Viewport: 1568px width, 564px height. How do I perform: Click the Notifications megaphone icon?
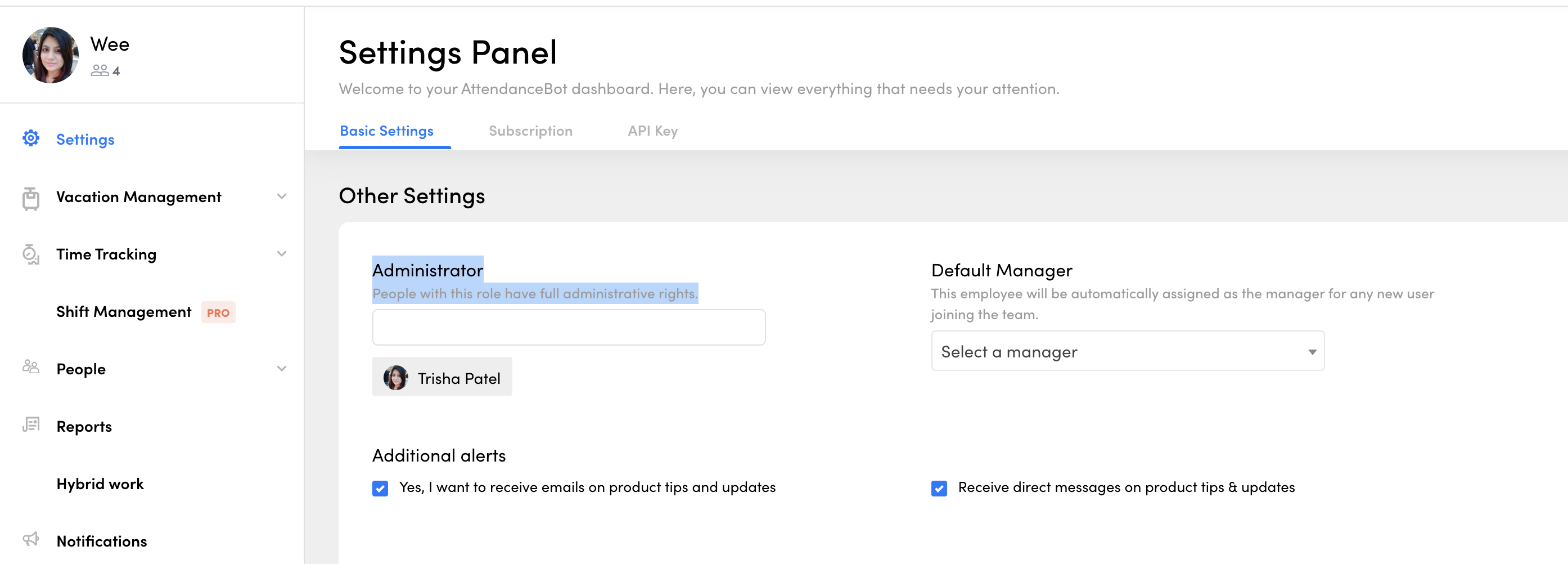31,540
